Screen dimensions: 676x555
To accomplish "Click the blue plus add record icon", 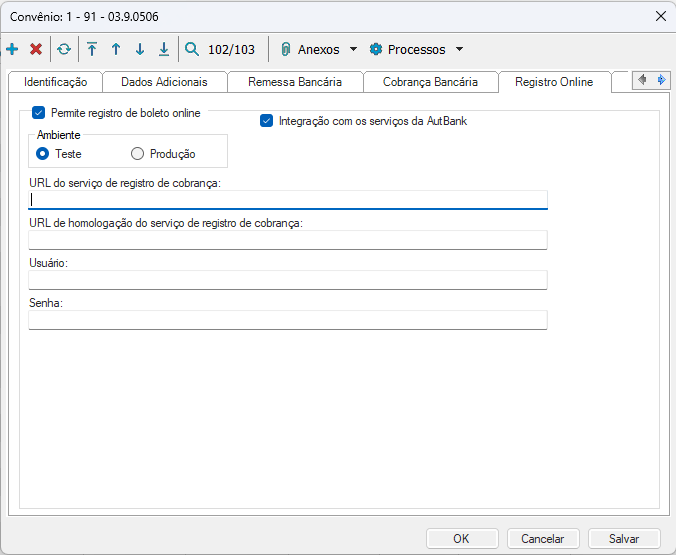I will 12,49.
